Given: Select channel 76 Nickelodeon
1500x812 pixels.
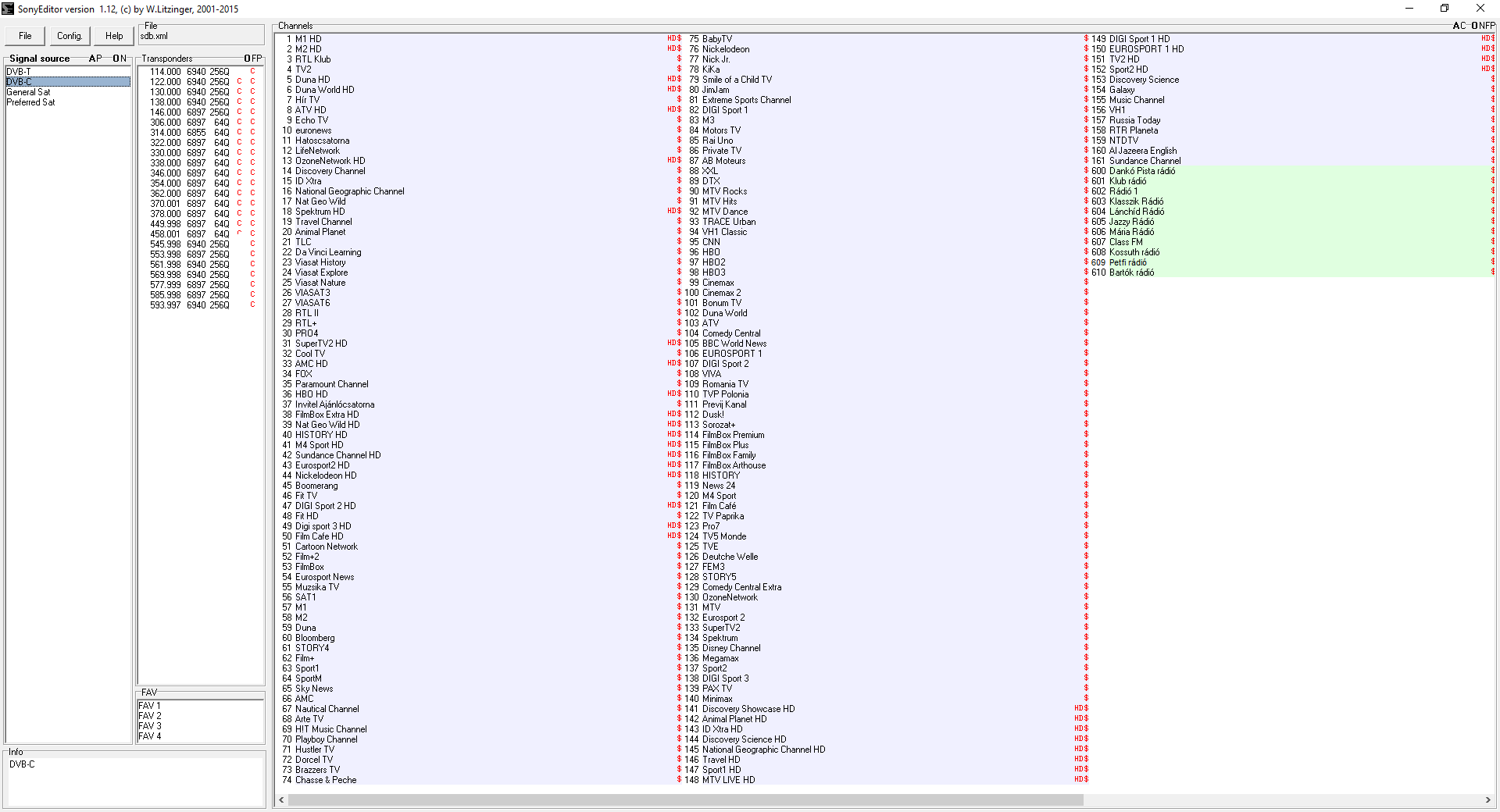Looking at the screenshot, I should 886,49.
